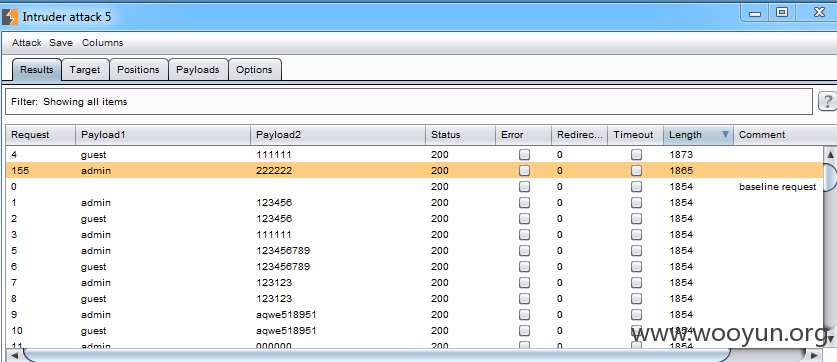This screenshot has height=362, width=837.
Task: Toggle Error checkbox for baseline request 0
Action: [525, 187]
